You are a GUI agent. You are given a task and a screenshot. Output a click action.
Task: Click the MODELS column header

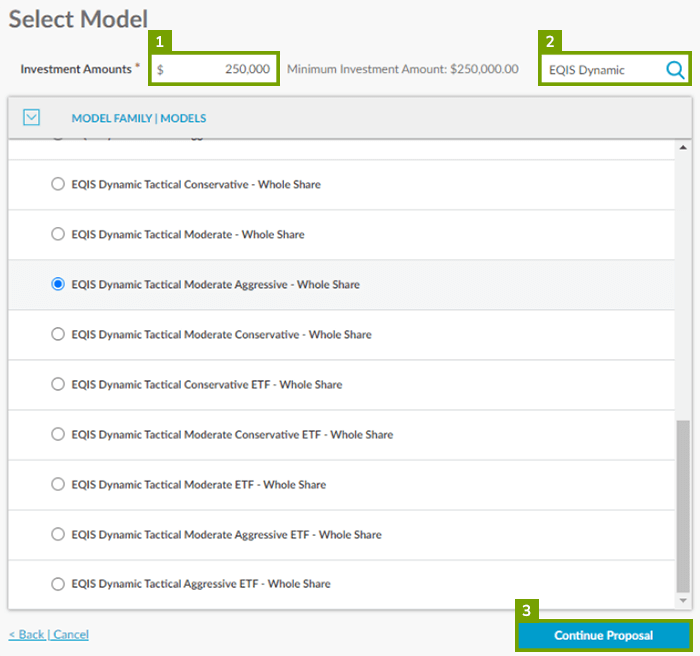pyautogui.click(x=183, y=118)
